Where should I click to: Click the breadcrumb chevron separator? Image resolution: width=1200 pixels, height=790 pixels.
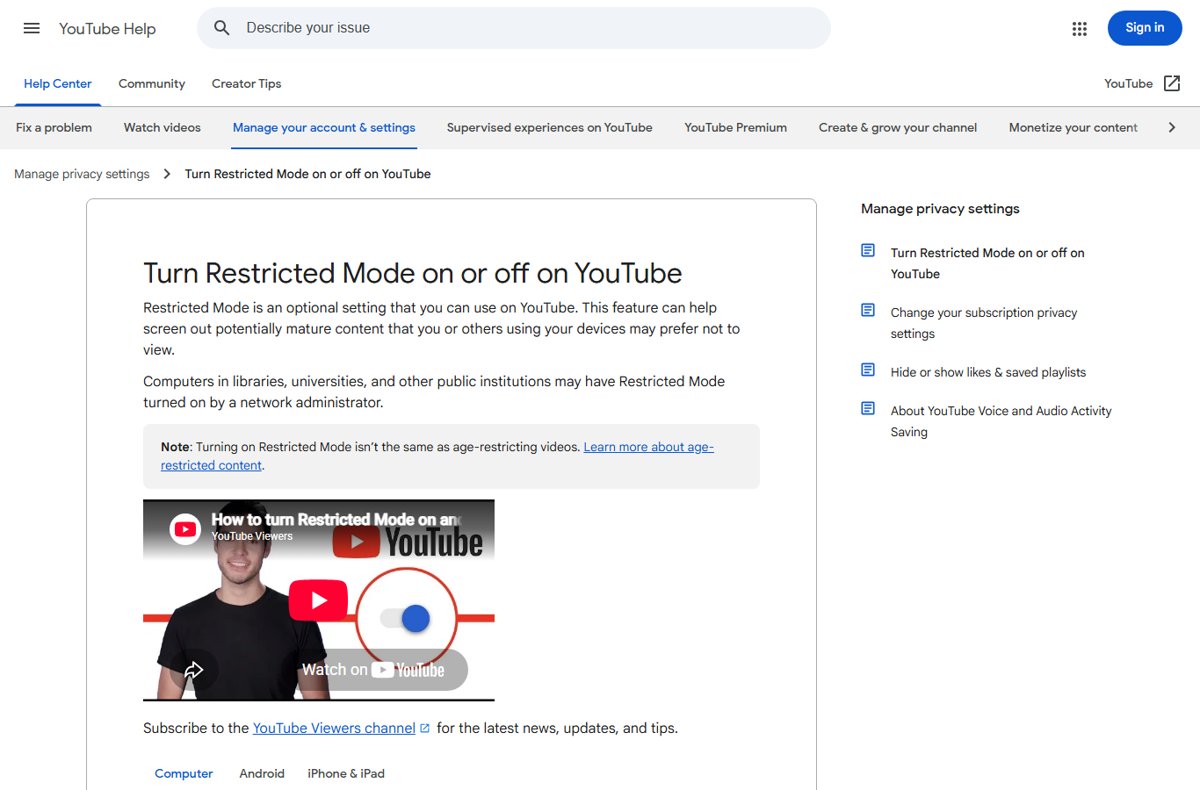pyautogui.click(x=167, y=174)
